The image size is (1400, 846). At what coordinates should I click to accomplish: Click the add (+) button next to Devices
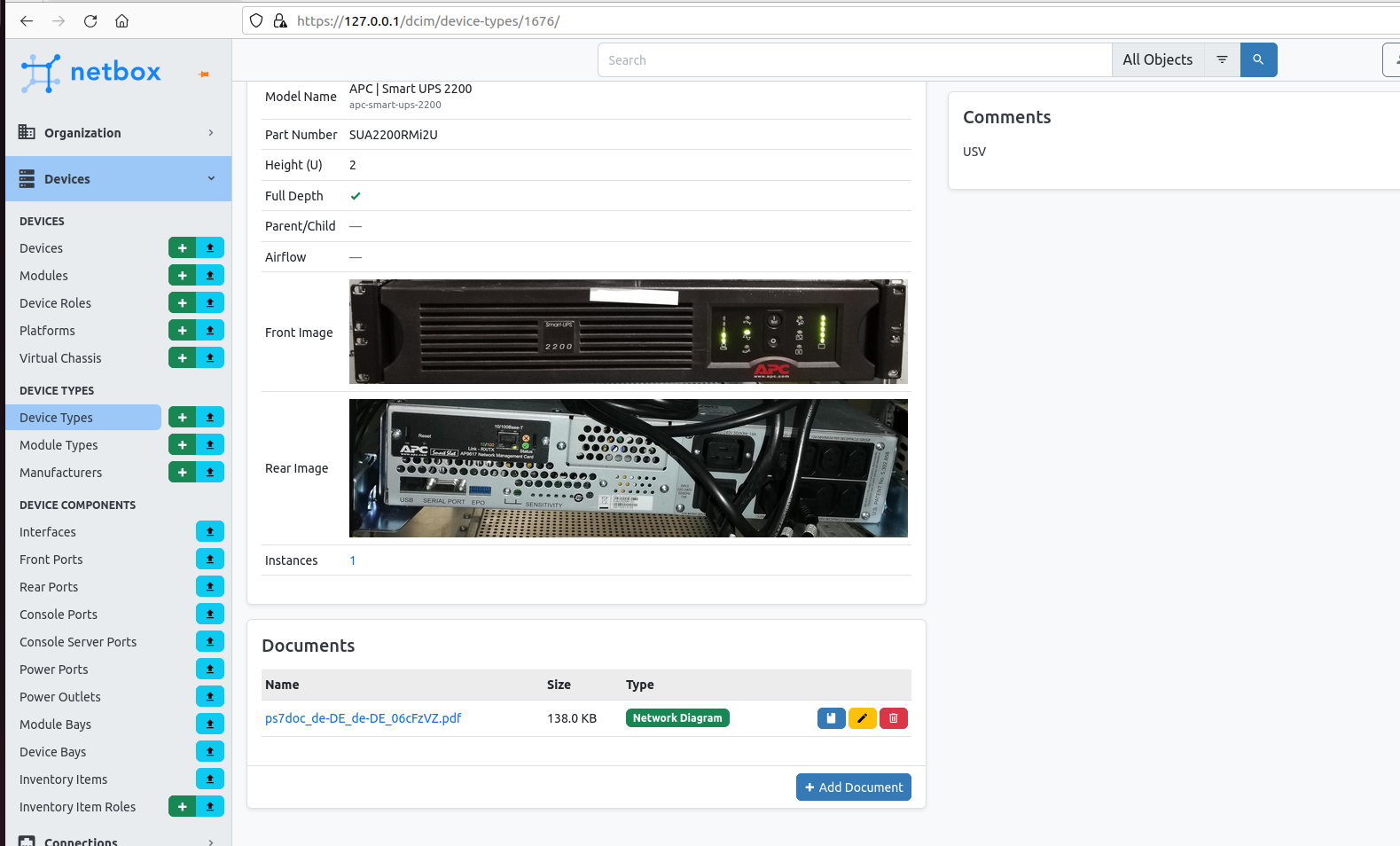point(182,248)
